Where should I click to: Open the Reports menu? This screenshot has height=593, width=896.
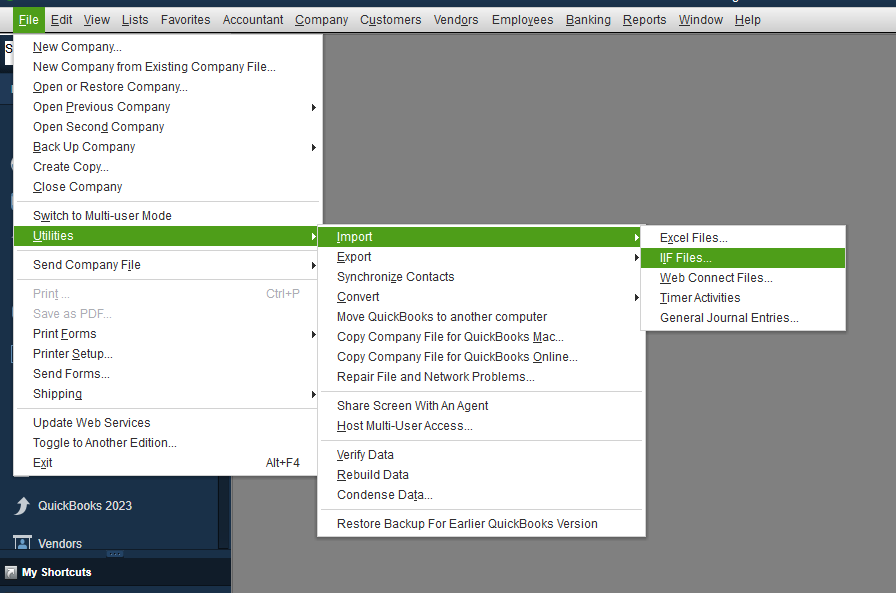tap(644, 20)
